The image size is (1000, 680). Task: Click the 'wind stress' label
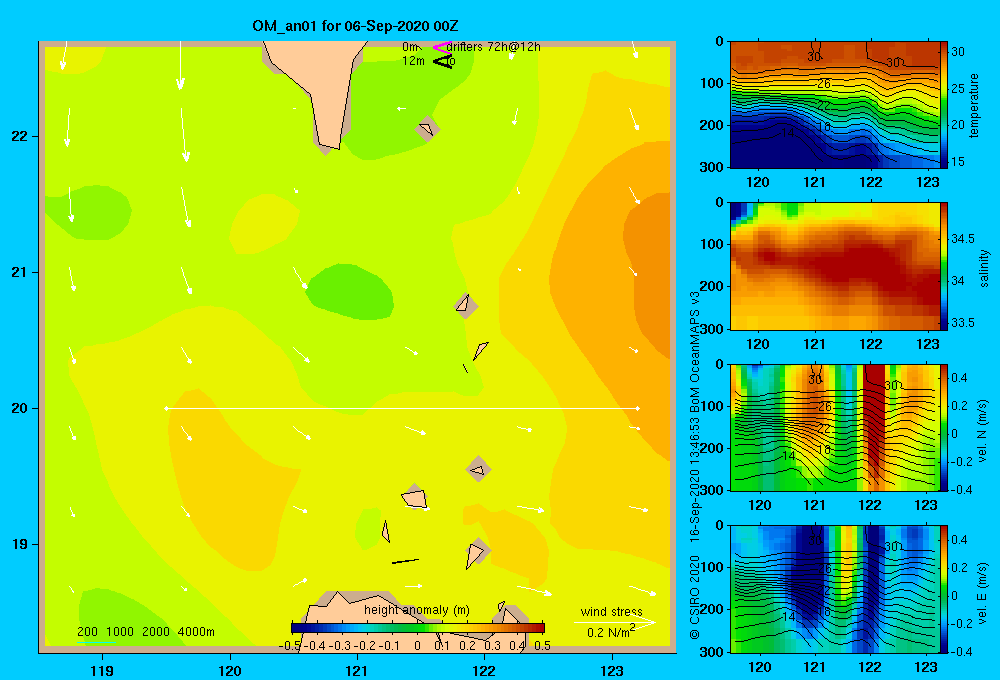click(x=611, y=612)
